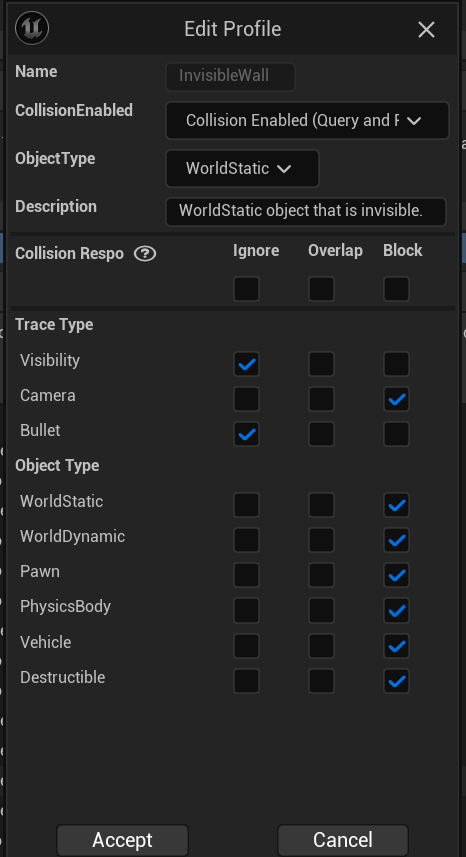The width and height of the screenshot is (466, 857).
Task: Open the ObjectType WorldStatic dropdown
Action: [x=242, y=168]
